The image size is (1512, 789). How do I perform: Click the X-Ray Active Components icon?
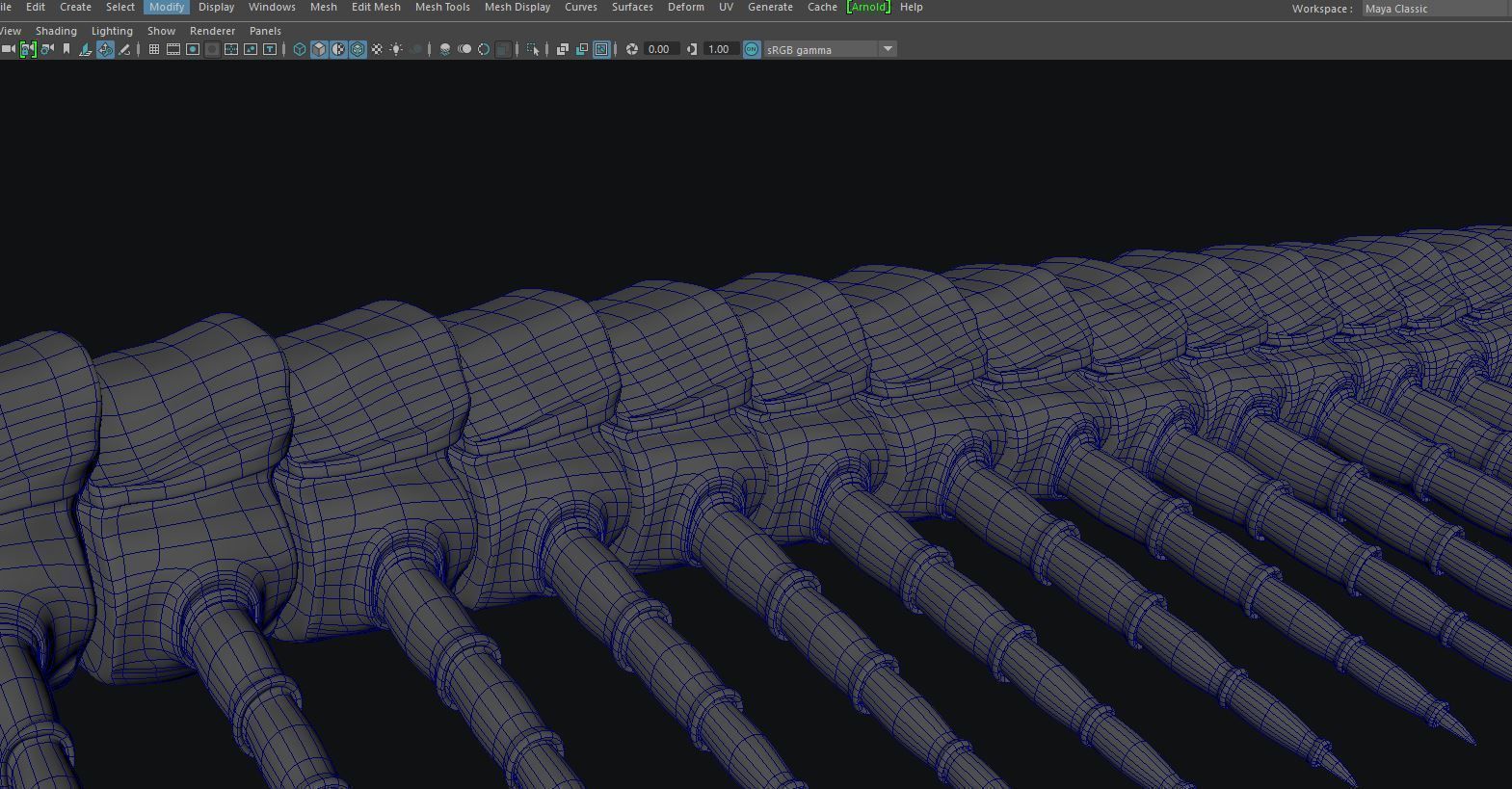coord(582,49)
